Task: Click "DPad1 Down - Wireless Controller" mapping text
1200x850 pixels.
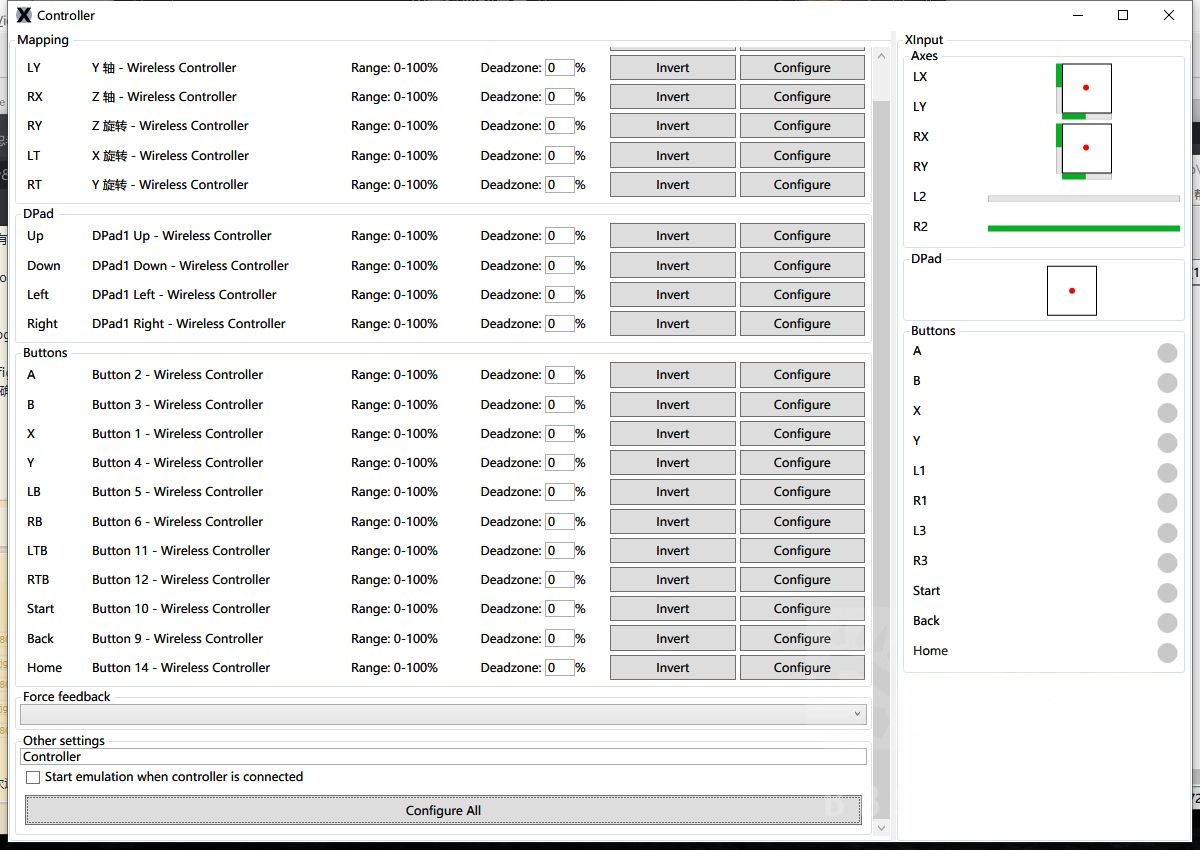Action: (x=190, y=266)
